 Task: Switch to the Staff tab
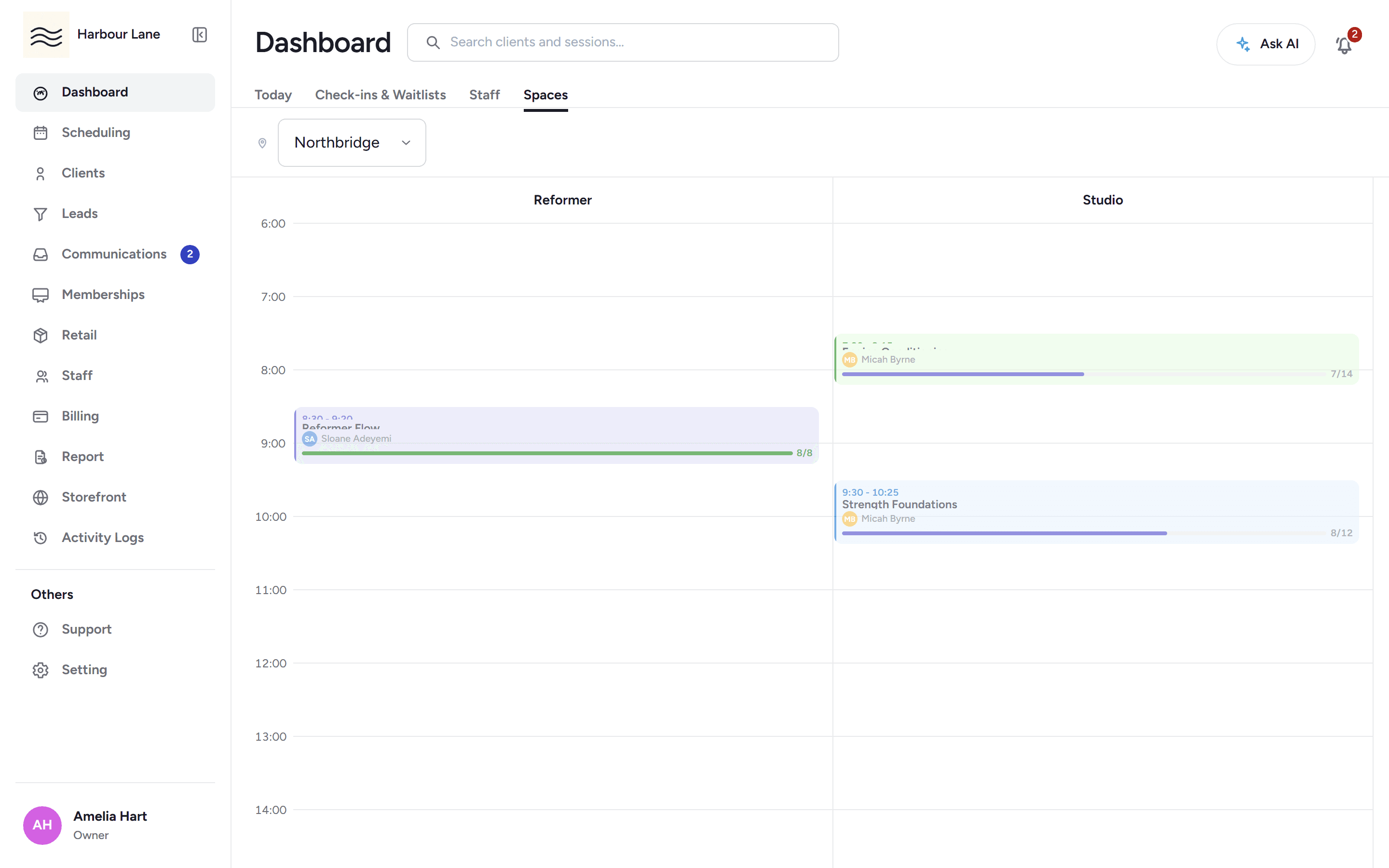click(x=484, y=95)
